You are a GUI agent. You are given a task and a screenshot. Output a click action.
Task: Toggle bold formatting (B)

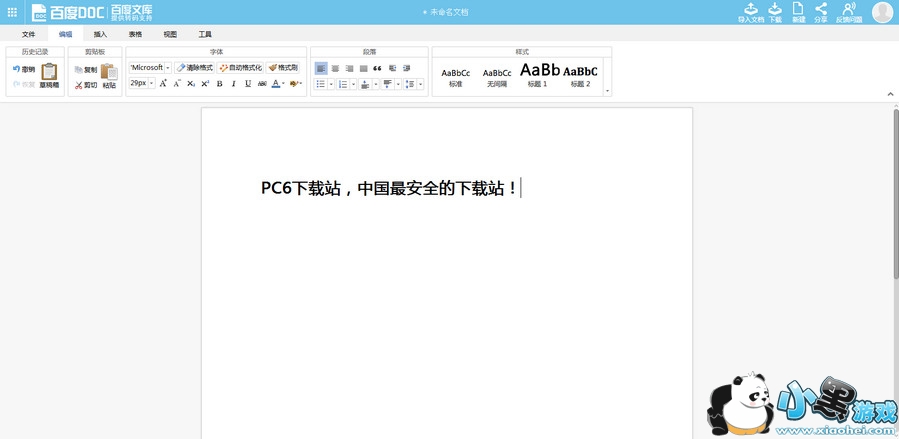tap(219, 84)
